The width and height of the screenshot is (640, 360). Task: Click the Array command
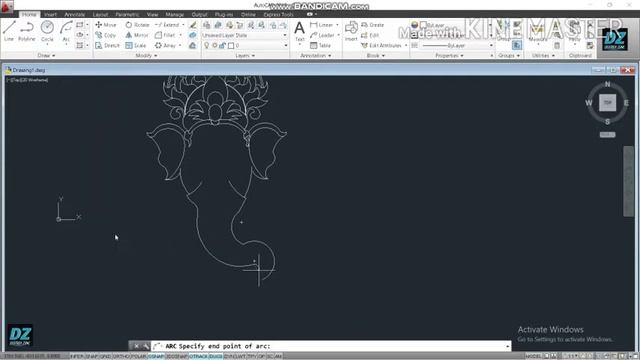tap(166, 46)
